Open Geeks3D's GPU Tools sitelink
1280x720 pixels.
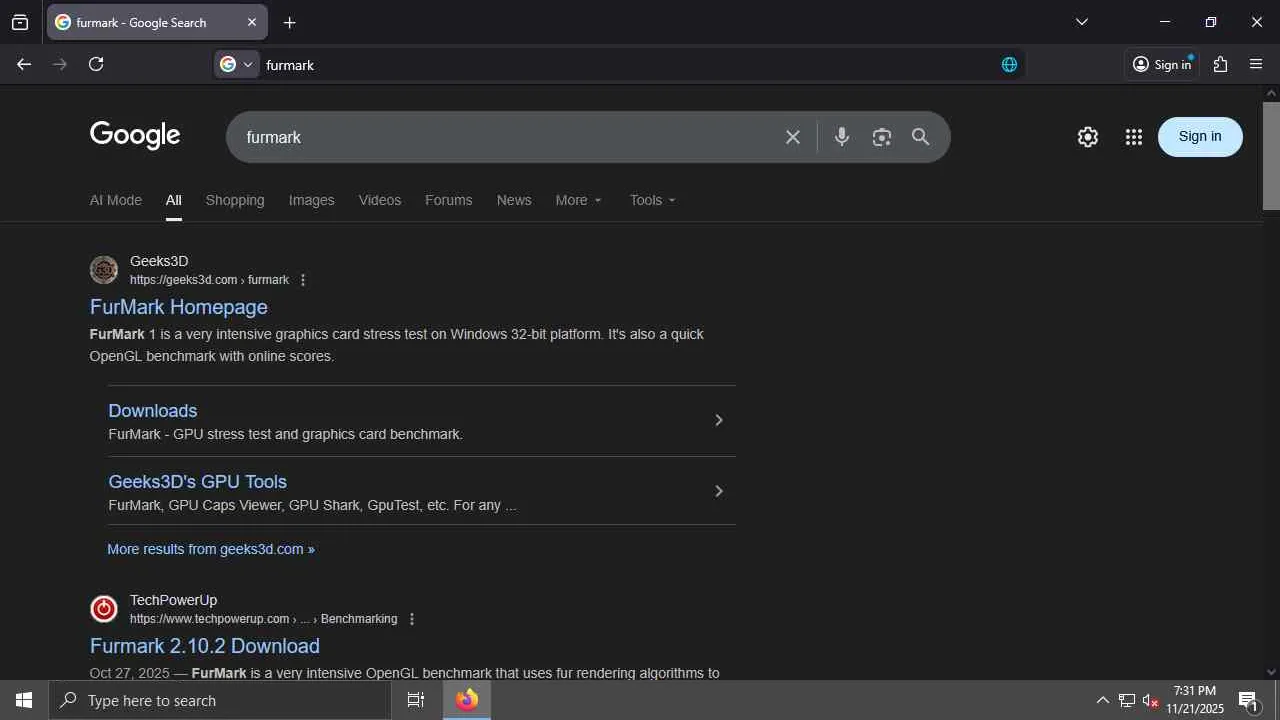tap(198, 482)
